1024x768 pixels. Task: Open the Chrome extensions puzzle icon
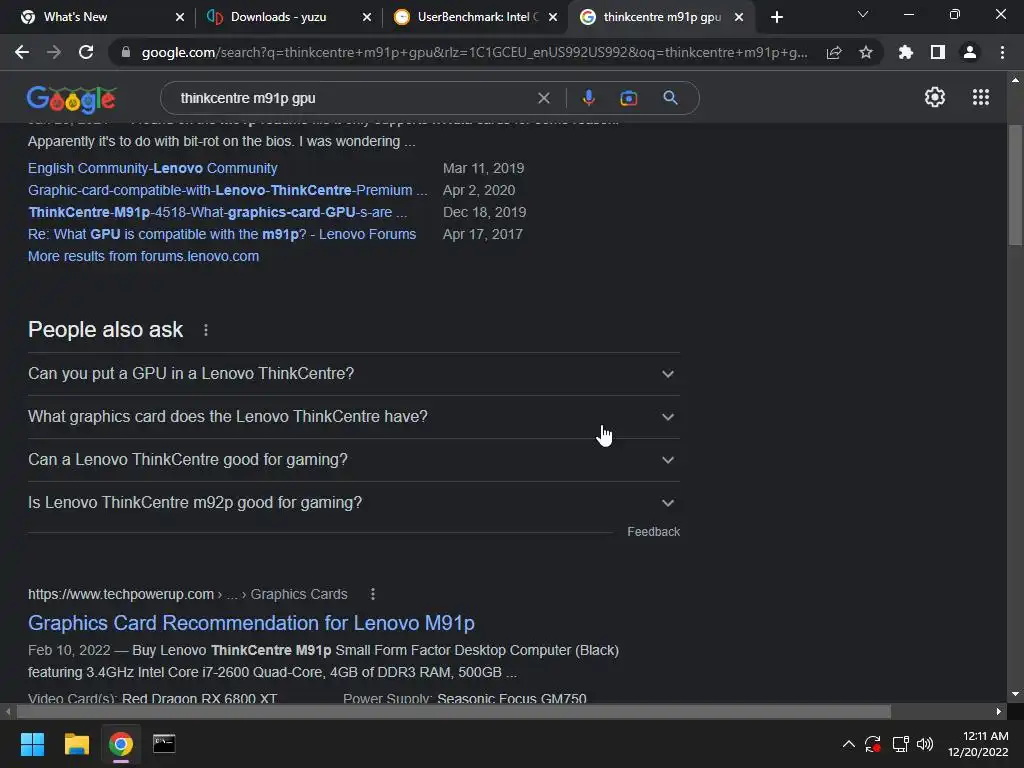click(x=906, y=52)
